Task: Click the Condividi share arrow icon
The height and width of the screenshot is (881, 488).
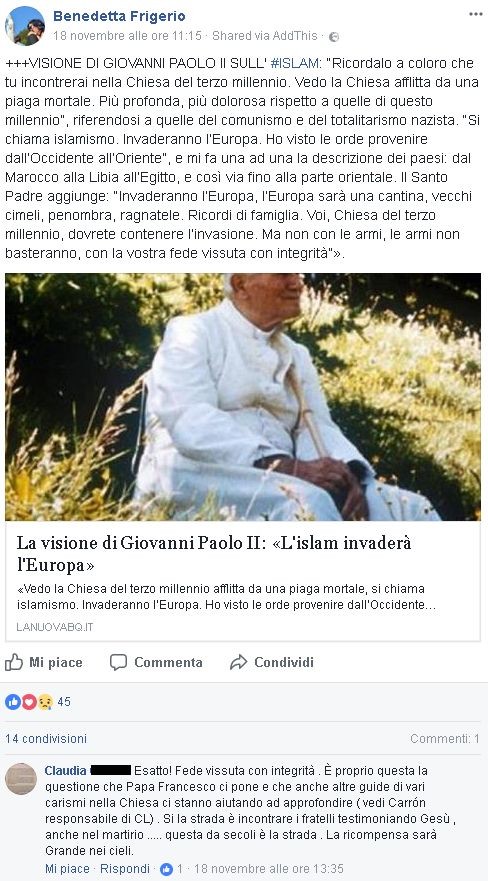Action: [239, 662]
